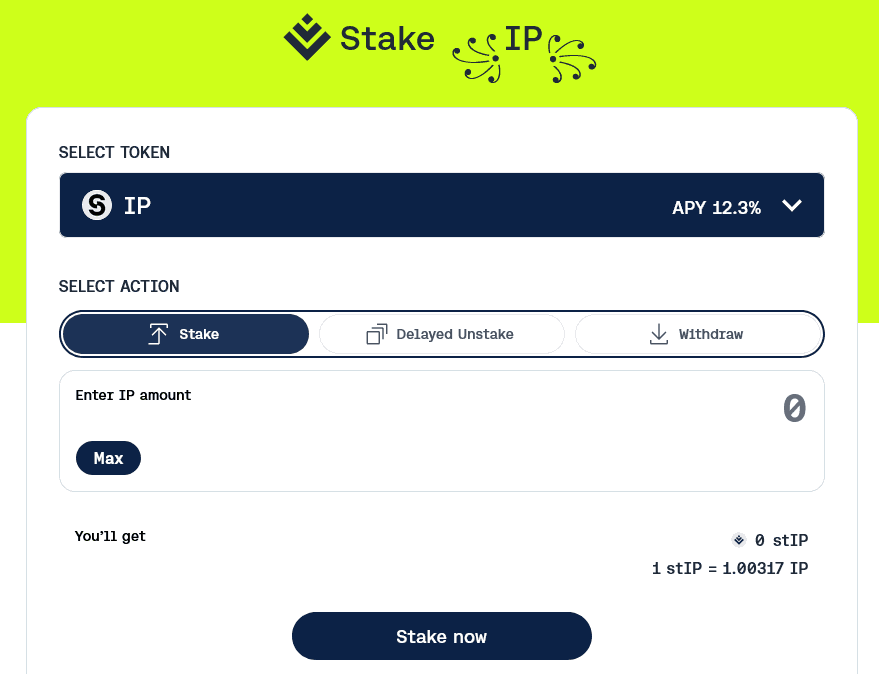Click the decorative swirl right of IP title
Viewport: 879px width, 674px height.
[572, 59]
